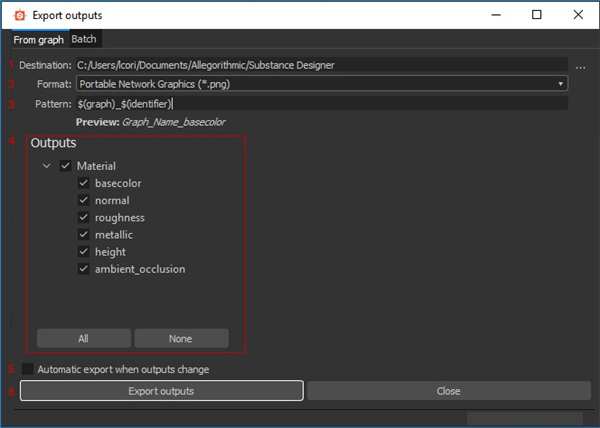Uncheck the roughness output

[84, 217]
